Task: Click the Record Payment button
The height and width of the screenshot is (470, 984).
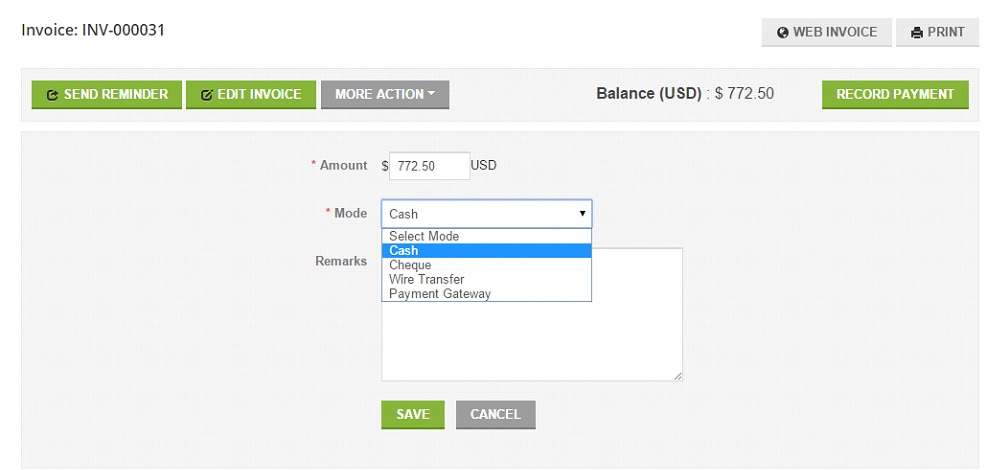Action: [x=895, y=94]
